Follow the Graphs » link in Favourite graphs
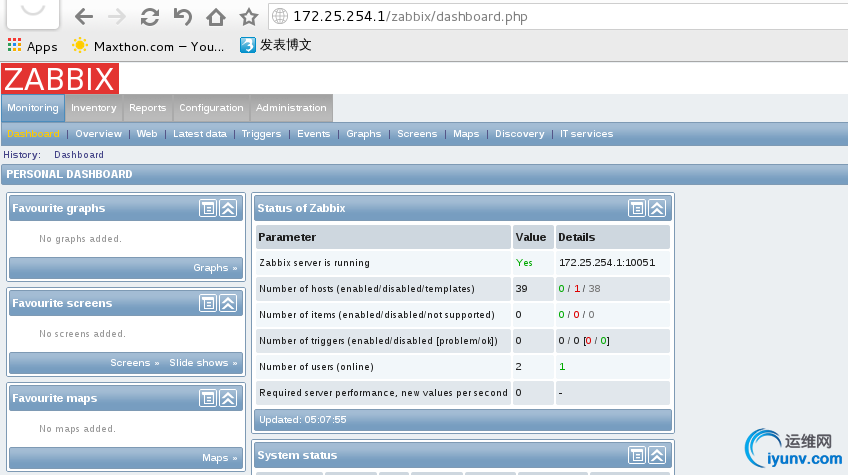The image size is (848, 475). coord(215,268)
